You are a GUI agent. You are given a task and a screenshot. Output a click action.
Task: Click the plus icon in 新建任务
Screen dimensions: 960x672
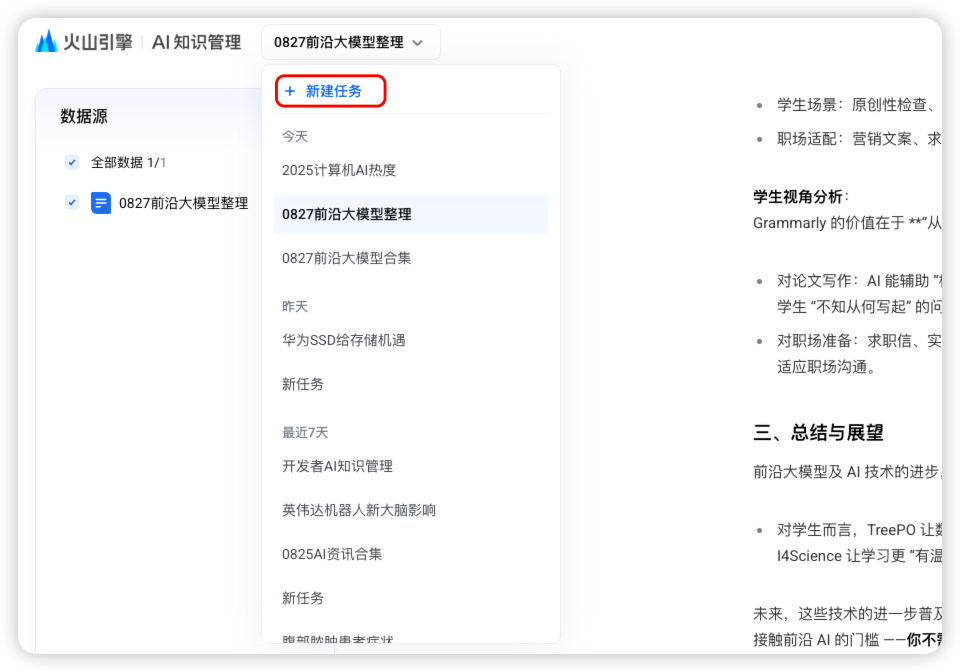pyautogui.click(x=290, y=91)
